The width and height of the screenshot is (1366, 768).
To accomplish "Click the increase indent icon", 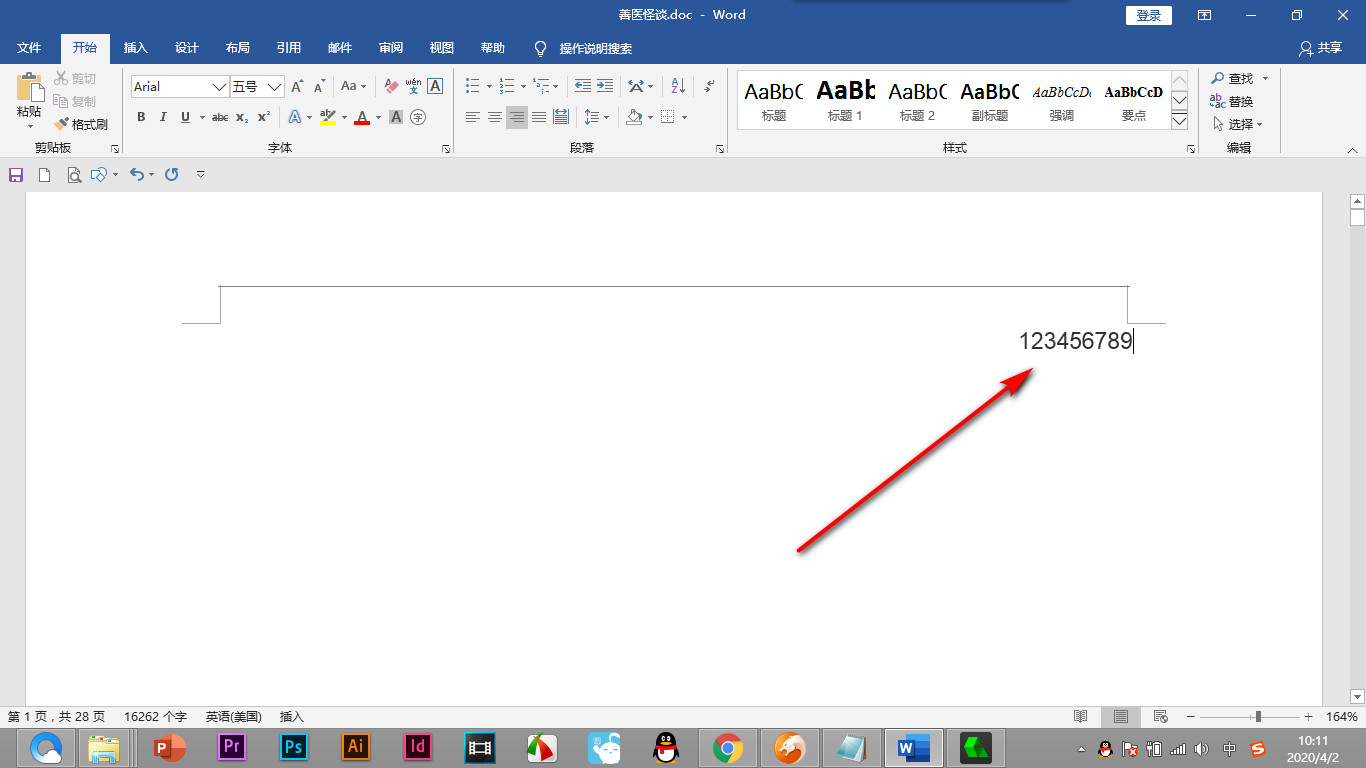I will pyautogui.click(x=604, y=87).
